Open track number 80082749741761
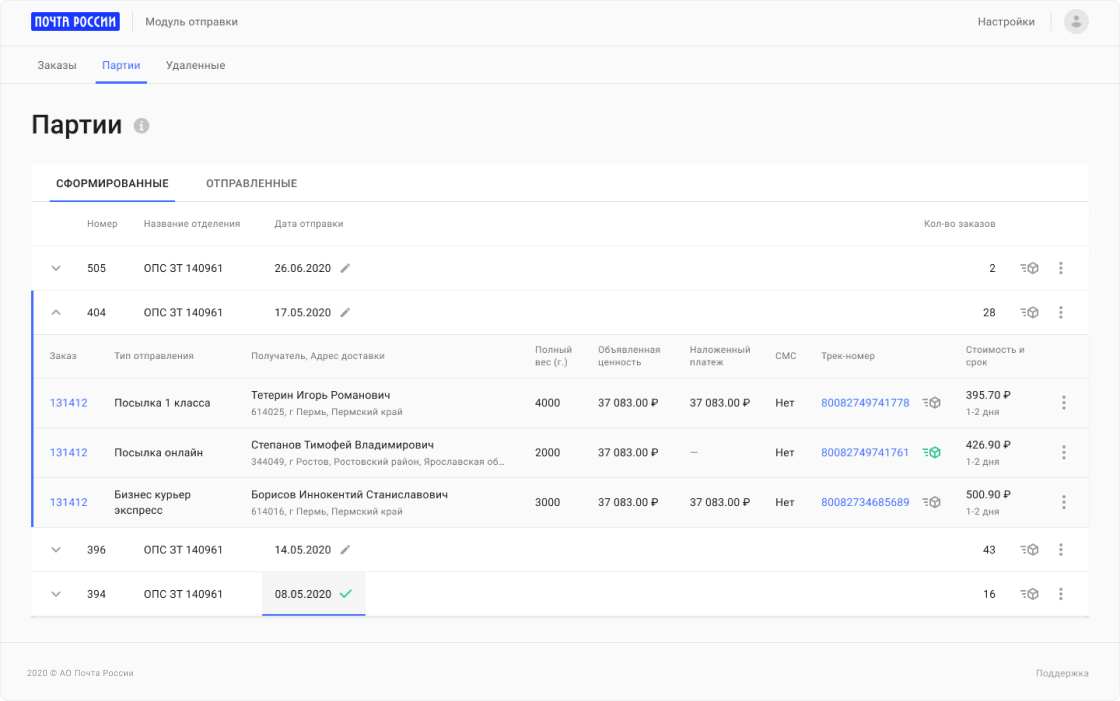The width and height of the screenshot is (1120, 701). pos(865,452)
